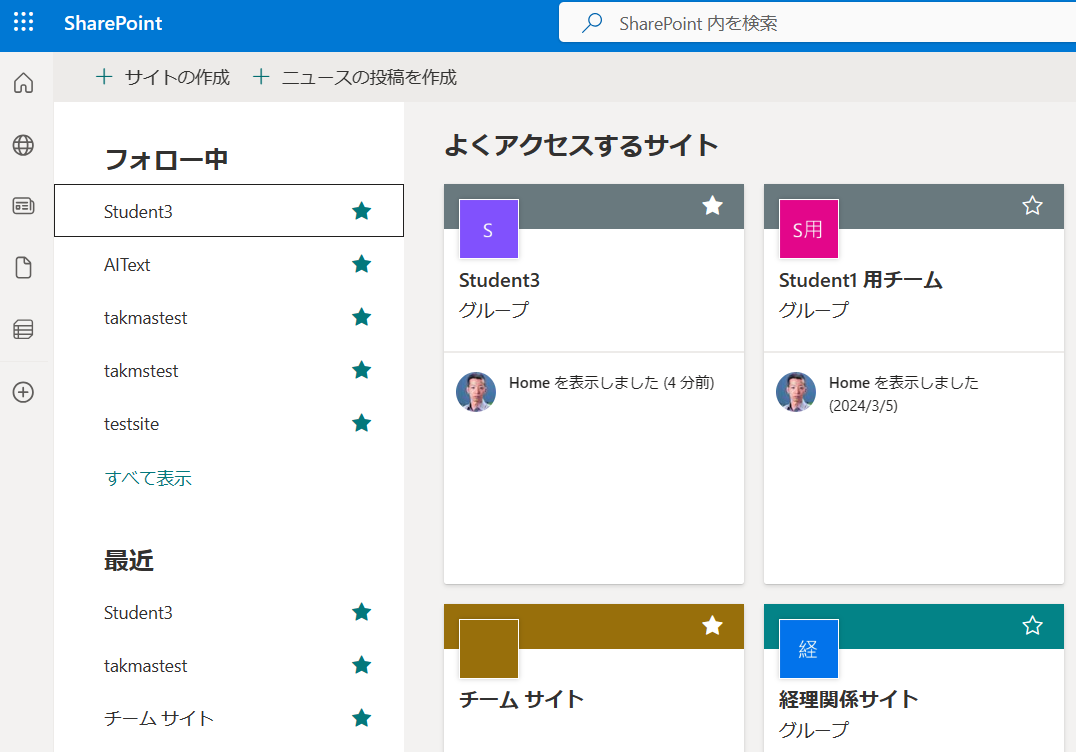1076x752 pixels.
Task: Toggle star beside チーム サイト in 最近 list
Action: click(x=362, y=718)
